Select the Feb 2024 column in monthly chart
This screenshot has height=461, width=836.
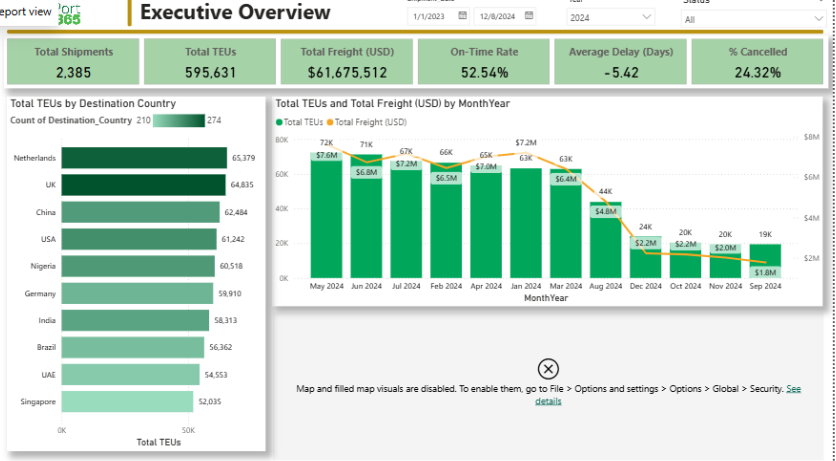pyautogui.click(x=446, y=221)
